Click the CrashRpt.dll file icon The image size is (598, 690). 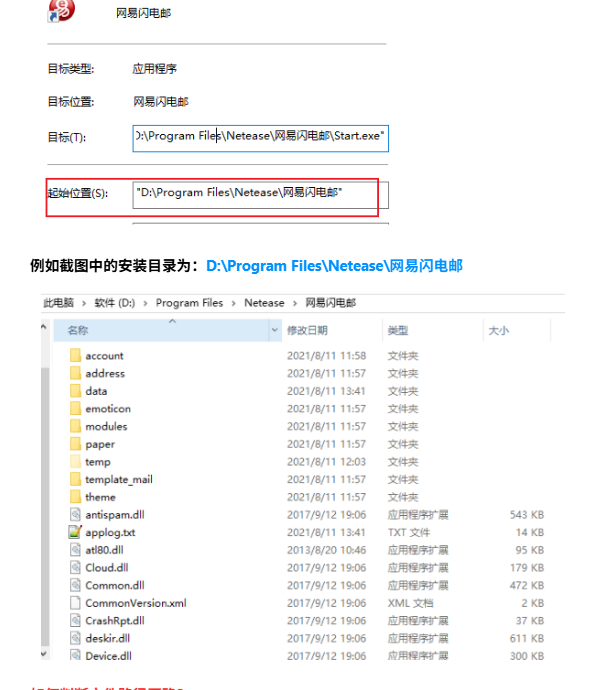pyautogui.click(x=75, y=620)
